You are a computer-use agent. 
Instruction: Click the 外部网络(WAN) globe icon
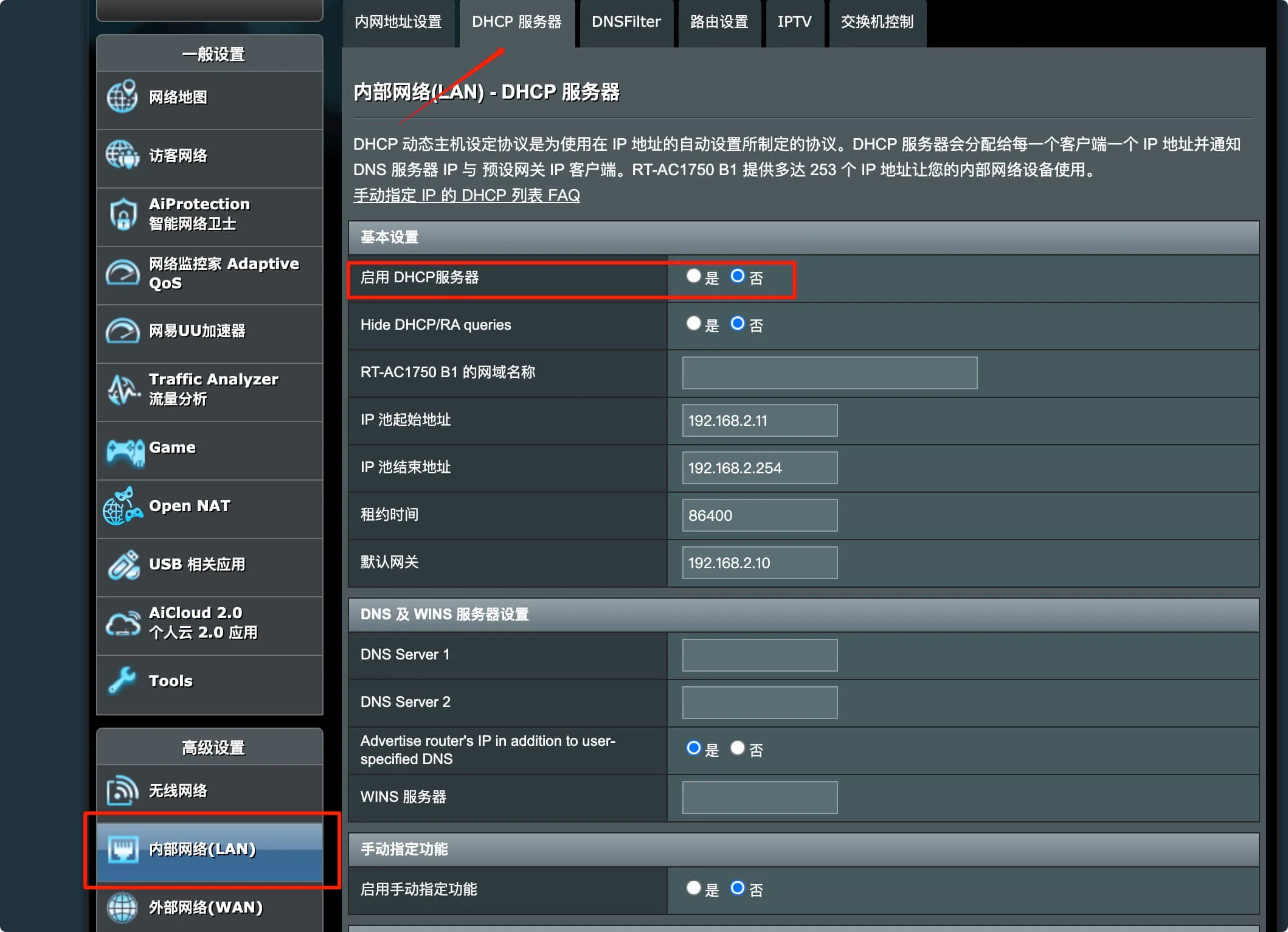click(x=122, y=908)
